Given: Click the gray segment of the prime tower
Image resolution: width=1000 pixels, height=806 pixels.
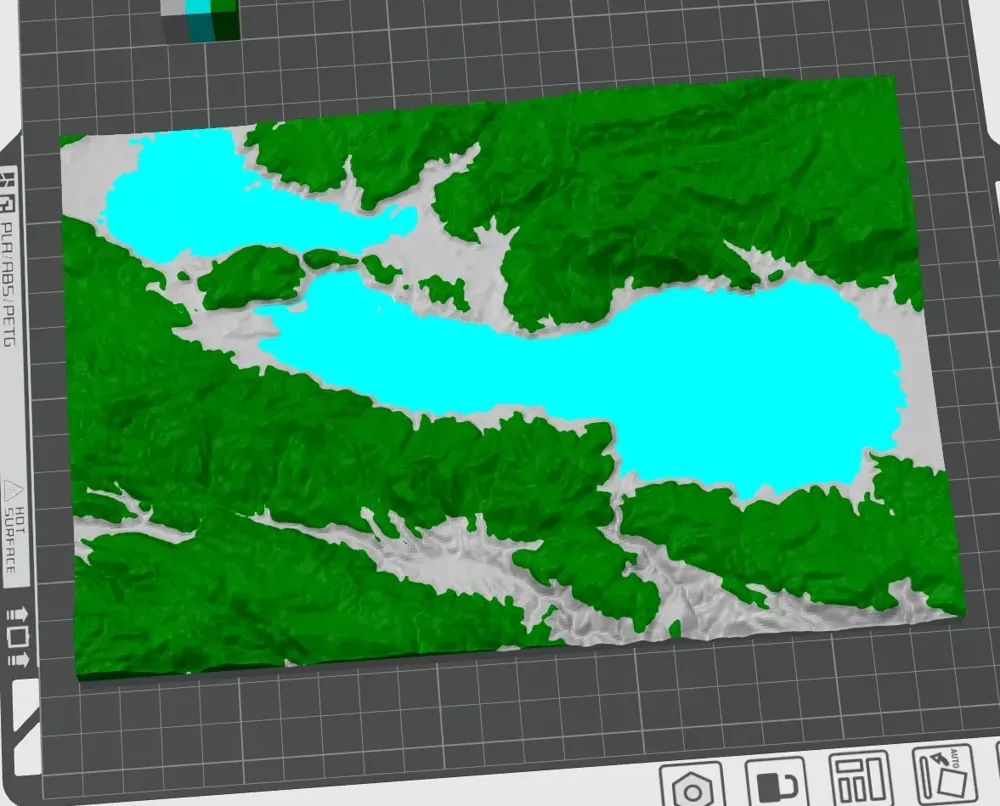Looking at the screenshot, I should [172, 10].
